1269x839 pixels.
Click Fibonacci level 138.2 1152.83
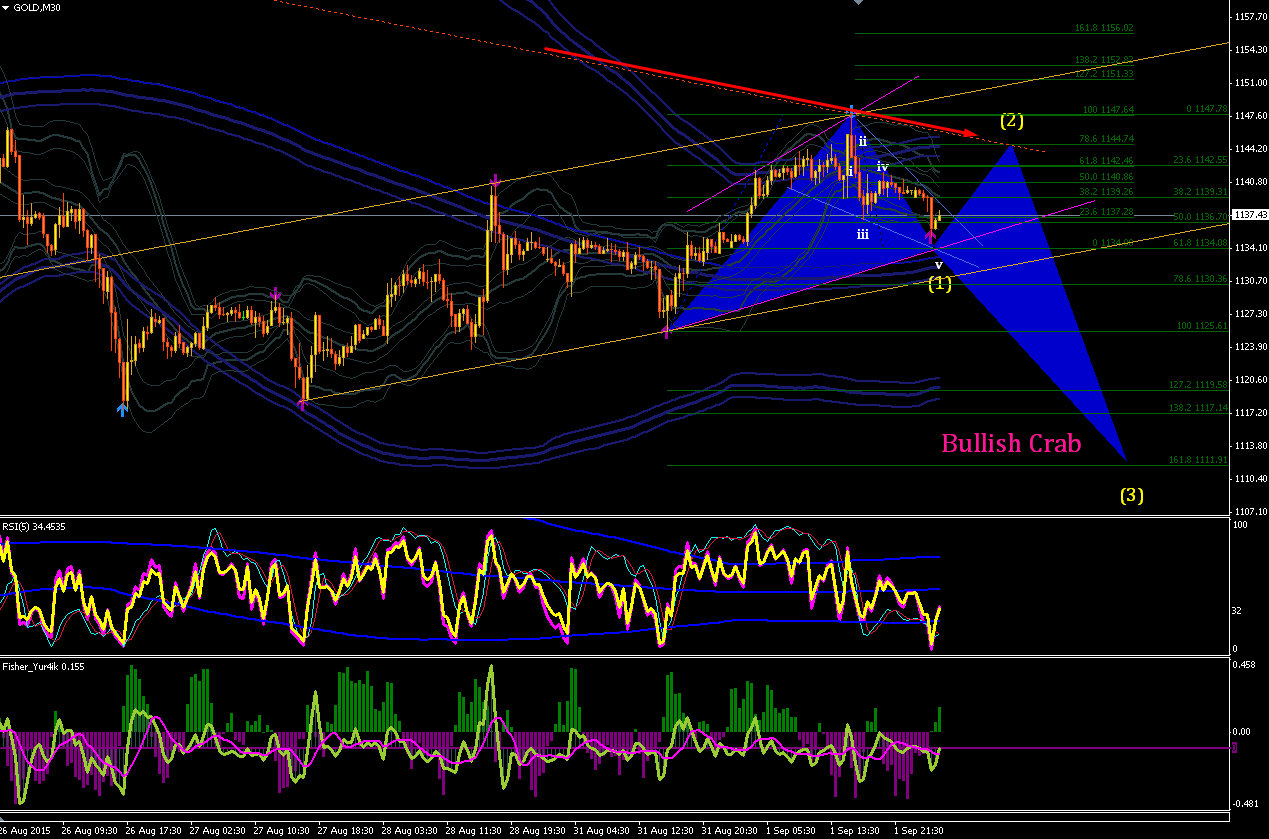pos(1104,61)
